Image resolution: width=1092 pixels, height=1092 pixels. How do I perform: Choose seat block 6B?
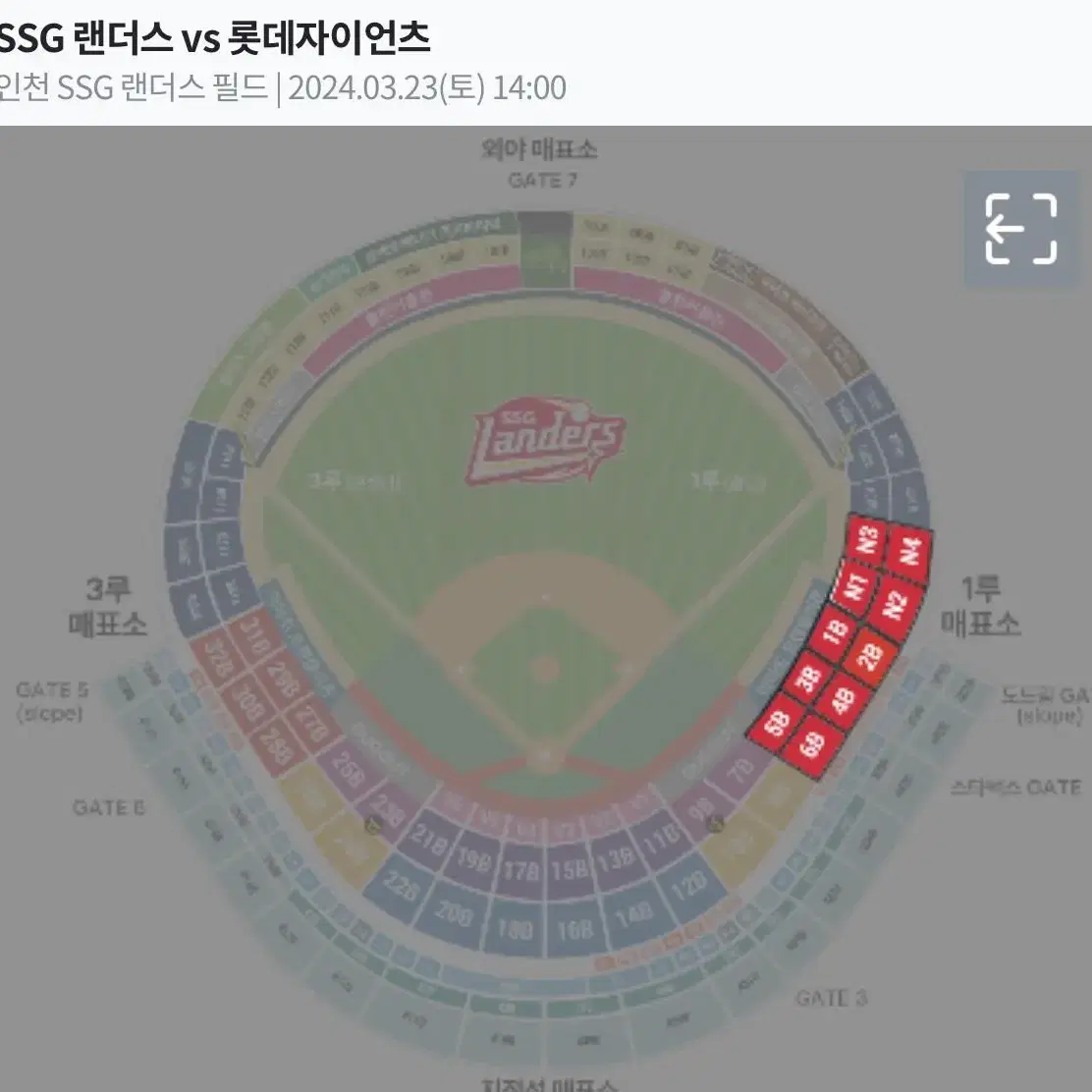(813, 746)
